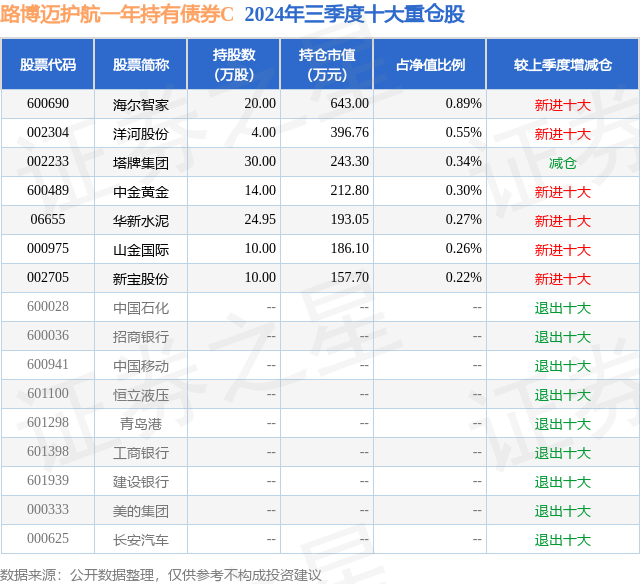
Task: Select stock code 601100
Action: point(48,393)
